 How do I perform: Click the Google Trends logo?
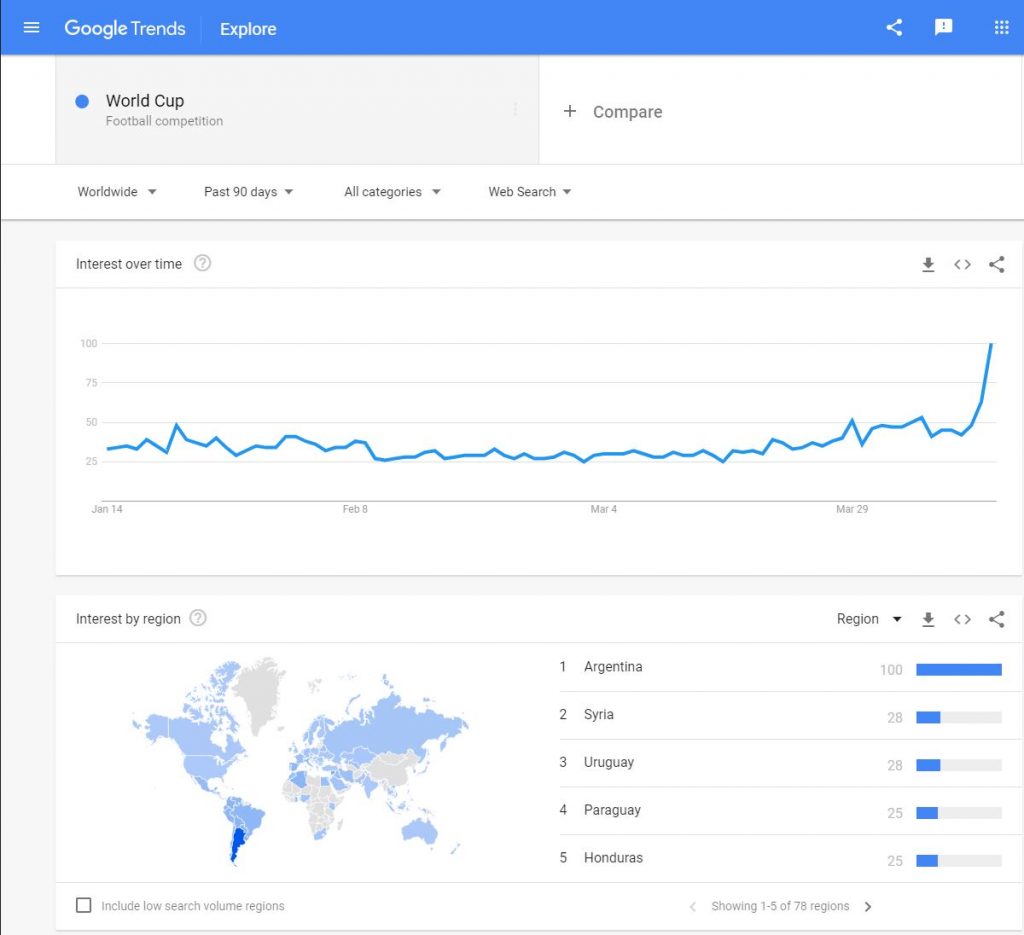(x=125, y=28)
